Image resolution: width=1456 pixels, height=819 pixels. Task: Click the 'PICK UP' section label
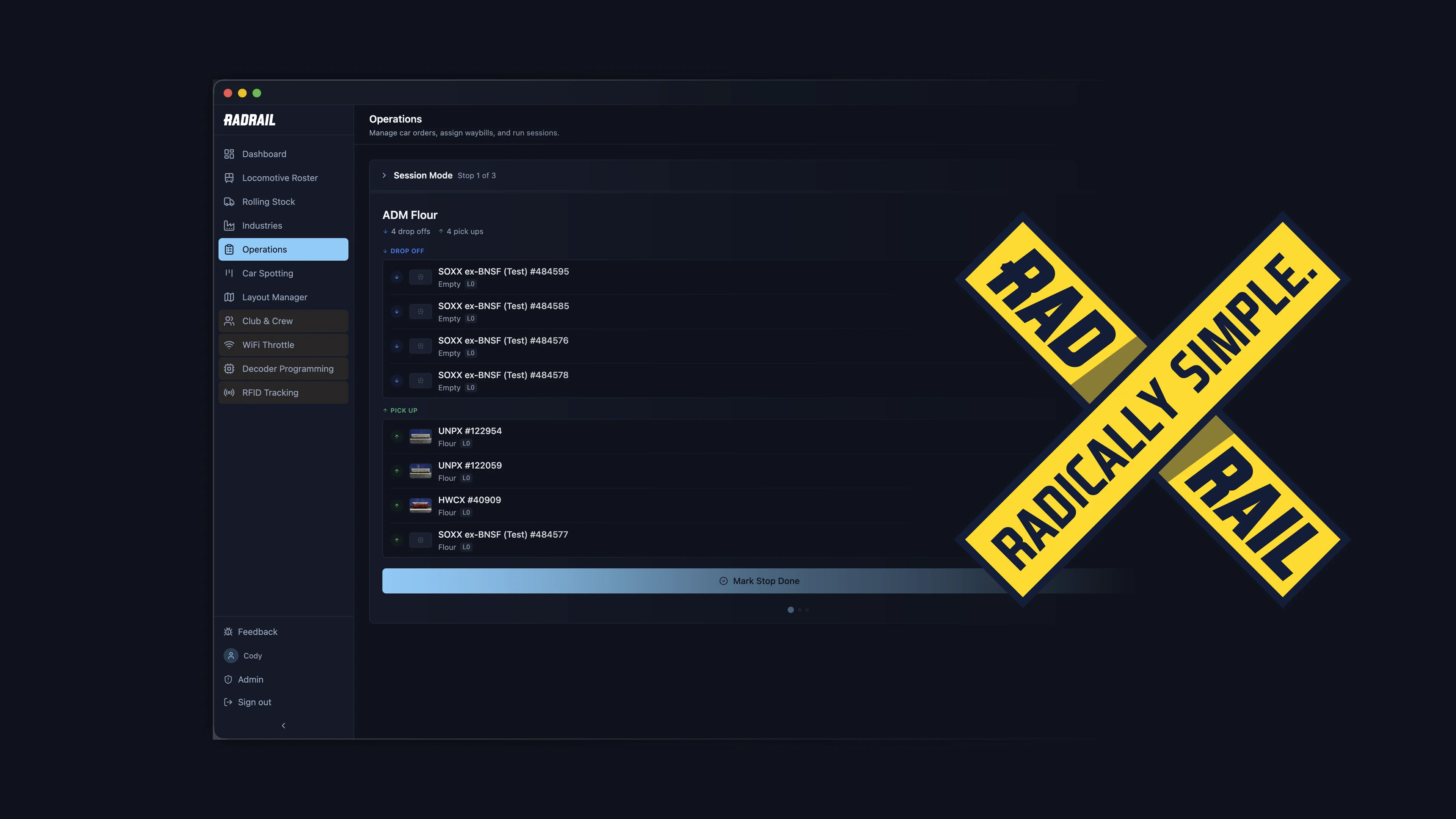[403, 410]
